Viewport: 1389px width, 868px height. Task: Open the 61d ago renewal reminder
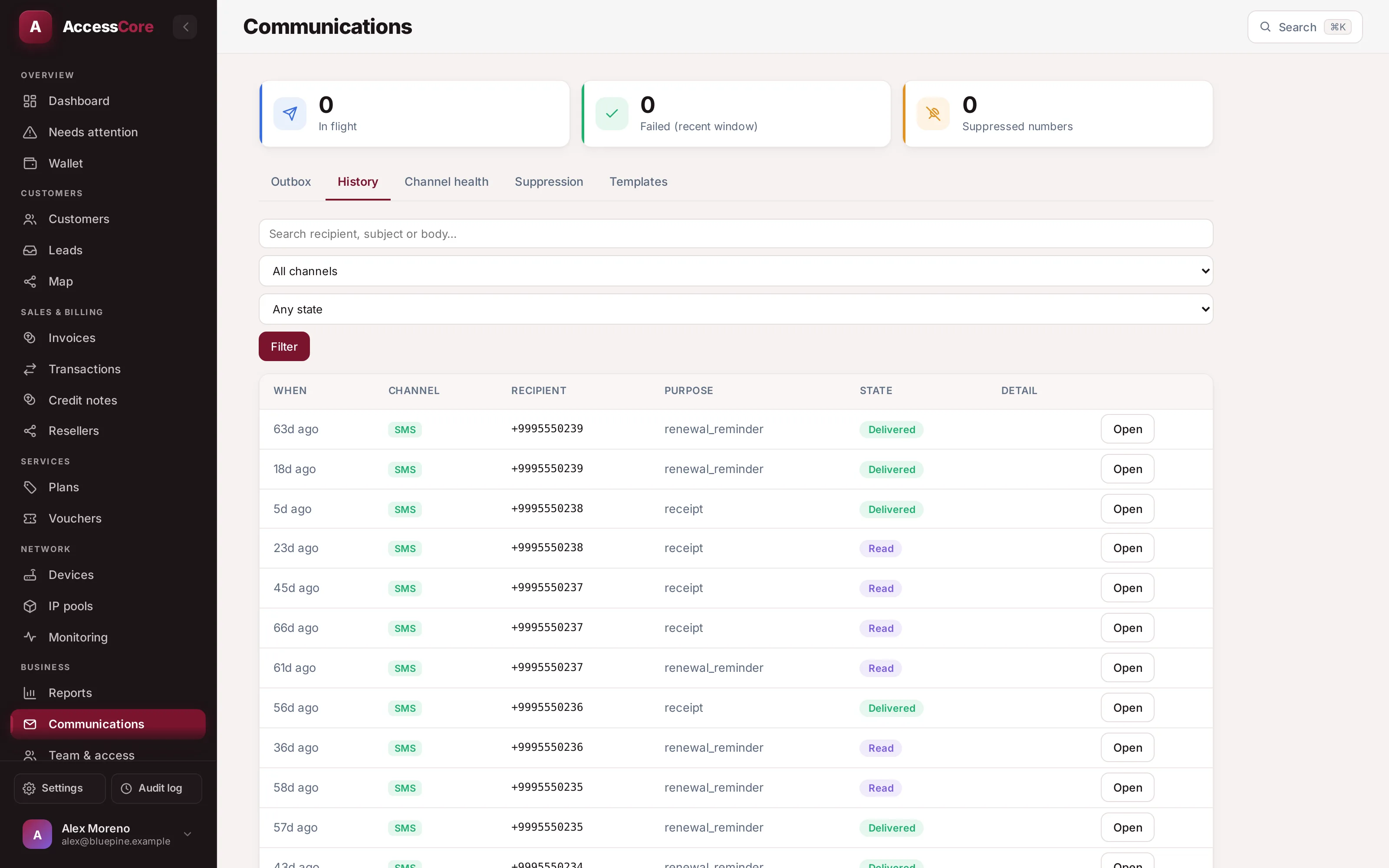tap(1127, 667)
